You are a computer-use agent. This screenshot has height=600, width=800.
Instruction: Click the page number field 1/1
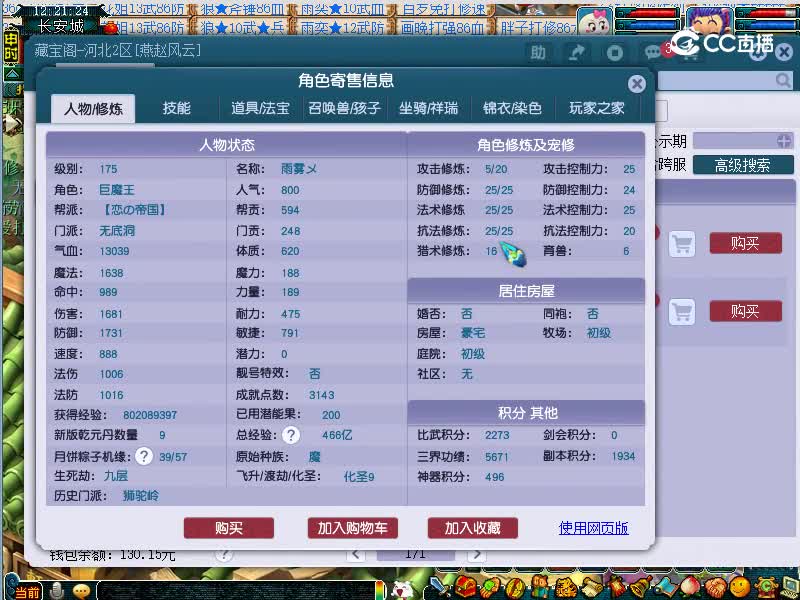click(415, 555)
